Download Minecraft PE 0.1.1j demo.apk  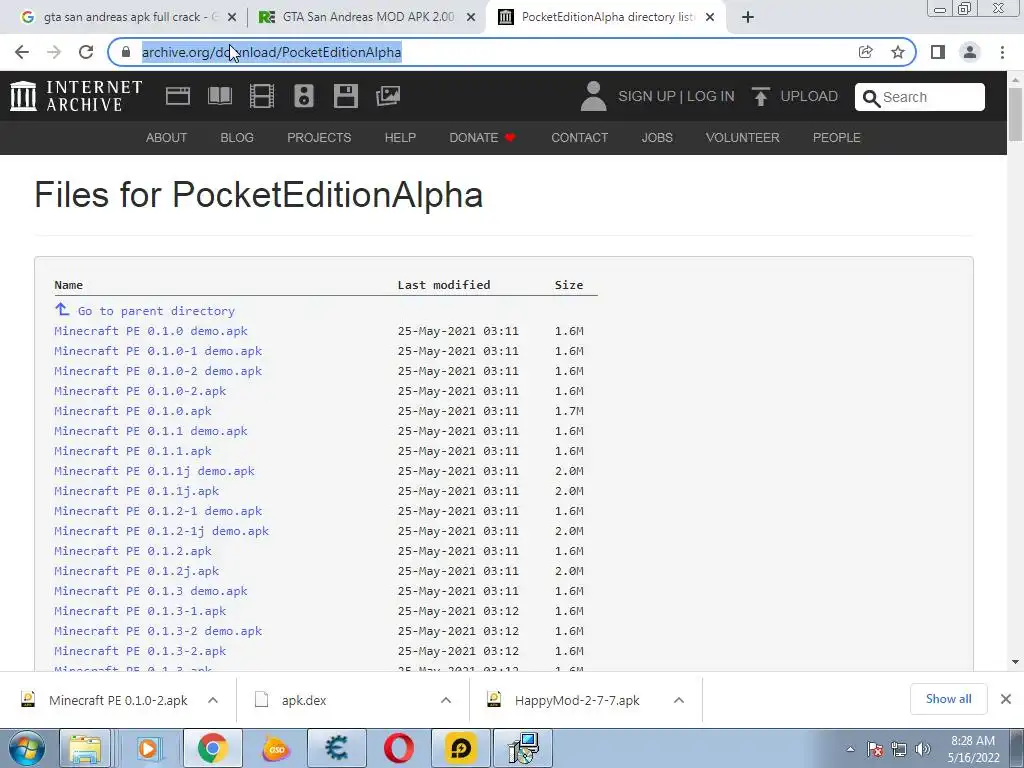(x=154, y=471)
